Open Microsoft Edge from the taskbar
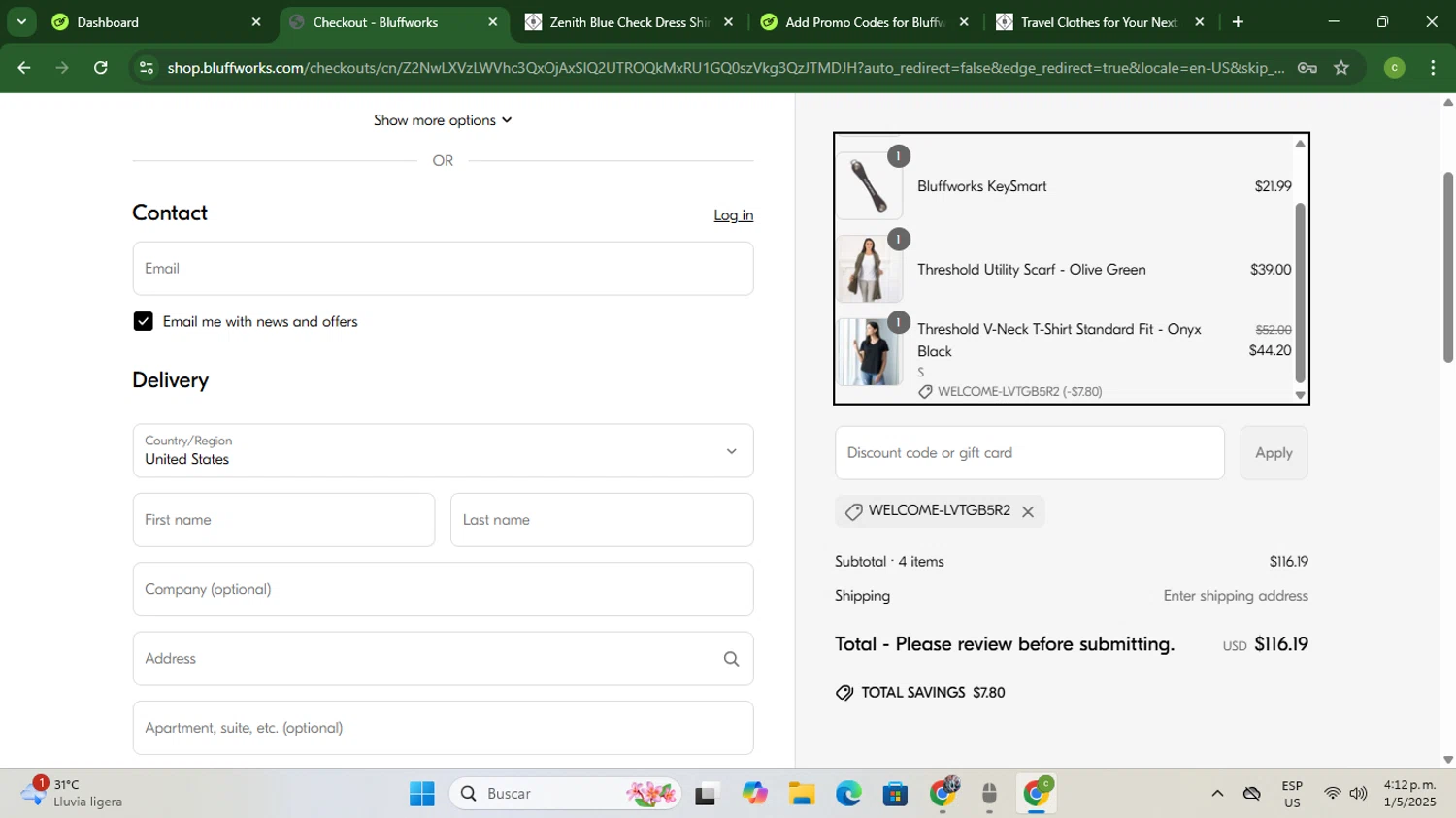This screenshot has height=818, width=1456. pyautogui.click(x=848, y=794)
